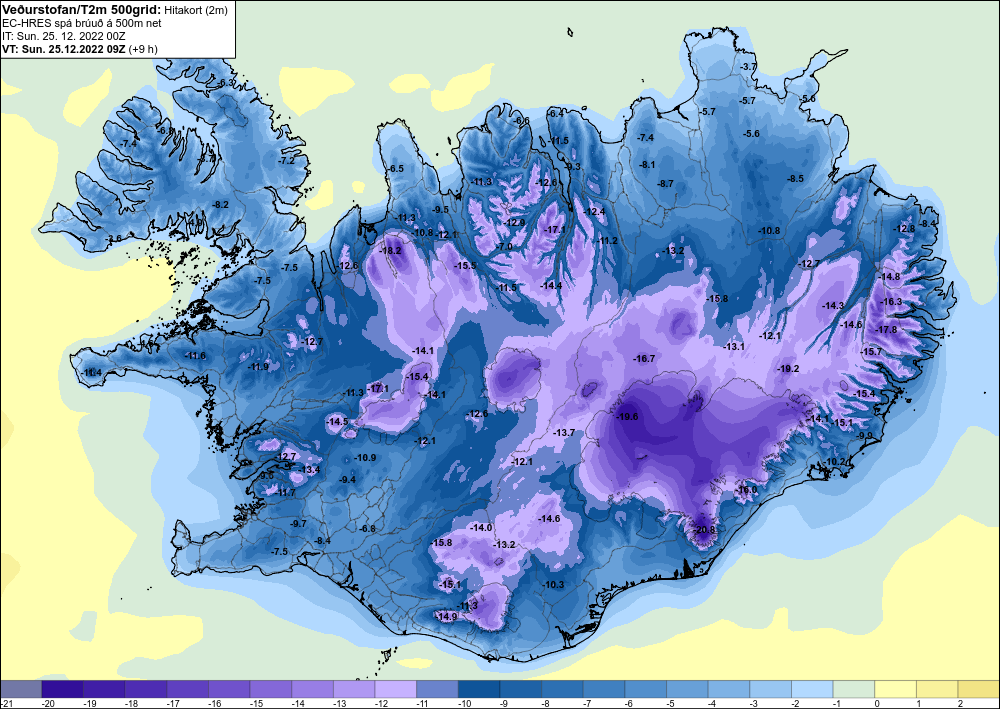This screenshot has height=709, width=1000.
Task: Click the -18.2 temperature label
Action: point(390,251)
